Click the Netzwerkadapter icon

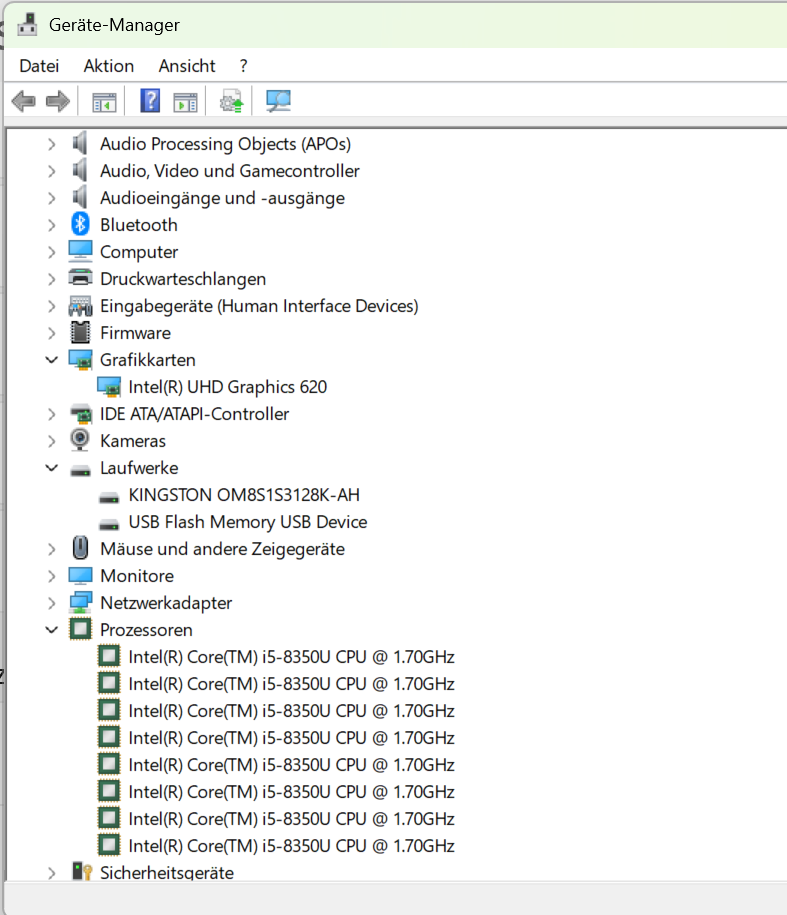tap(80, 603)
